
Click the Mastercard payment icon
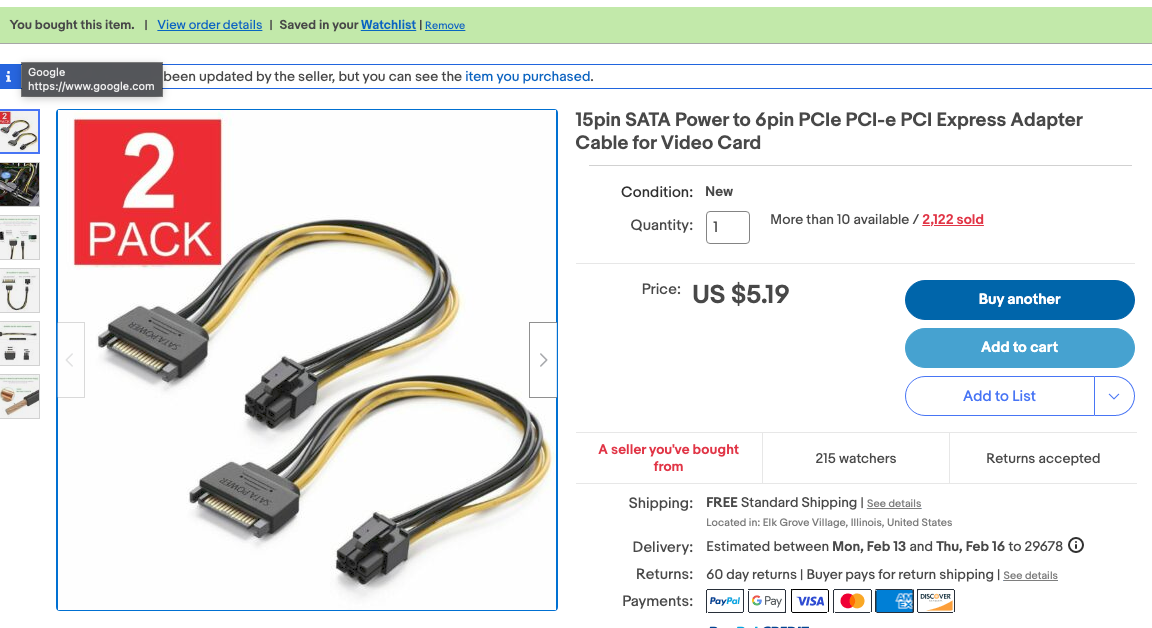(x=852, y=601)
